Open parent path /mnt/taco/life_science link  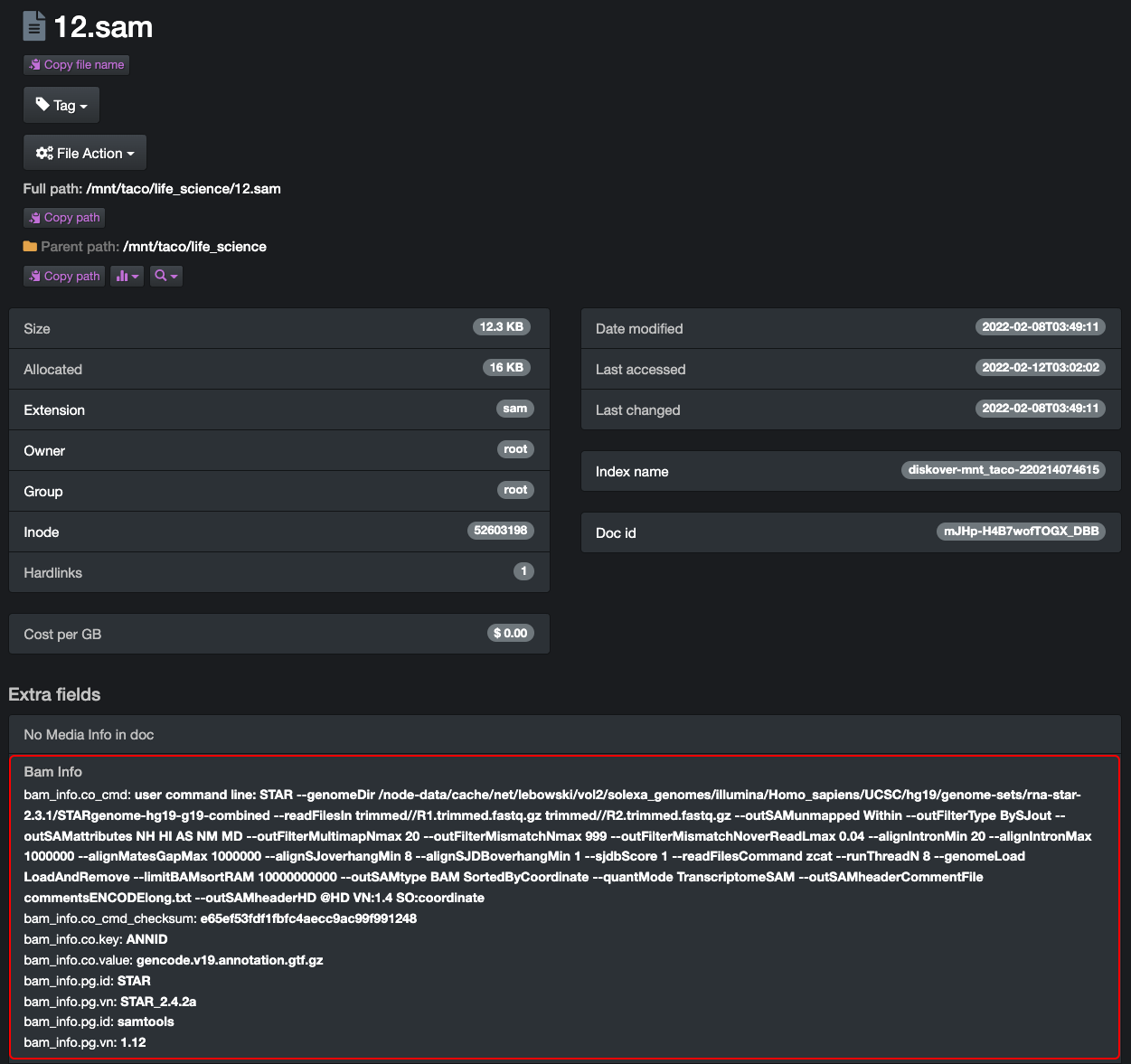point(194,247)
